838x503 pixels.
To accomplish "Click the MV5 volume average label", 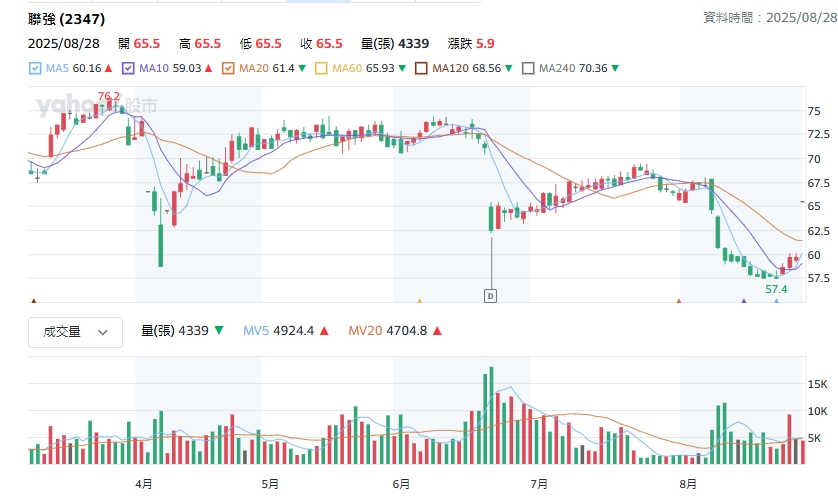I will tap(279, 331).
